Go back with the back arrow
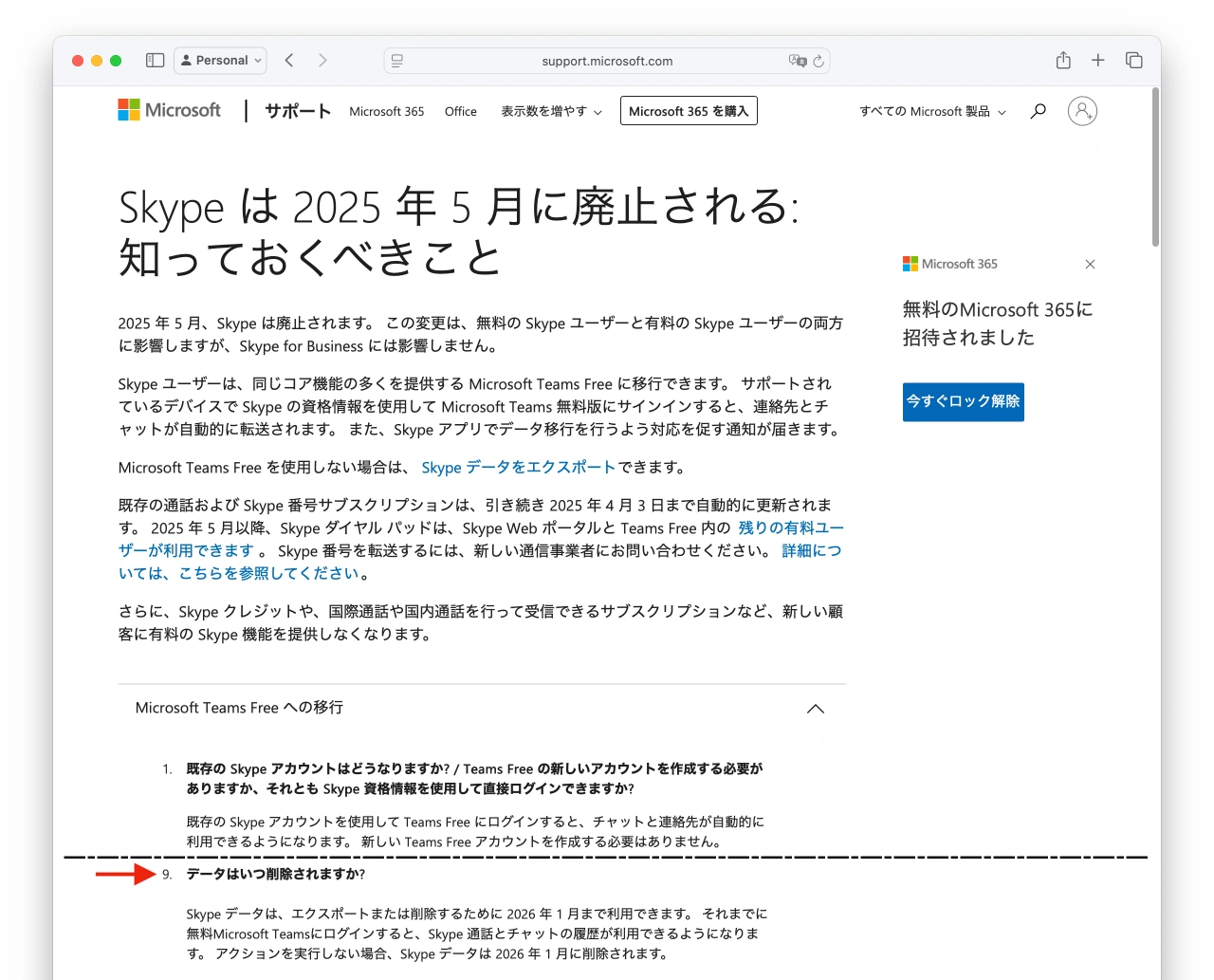This screenshot has width=1214, height=980. [289, 61]
